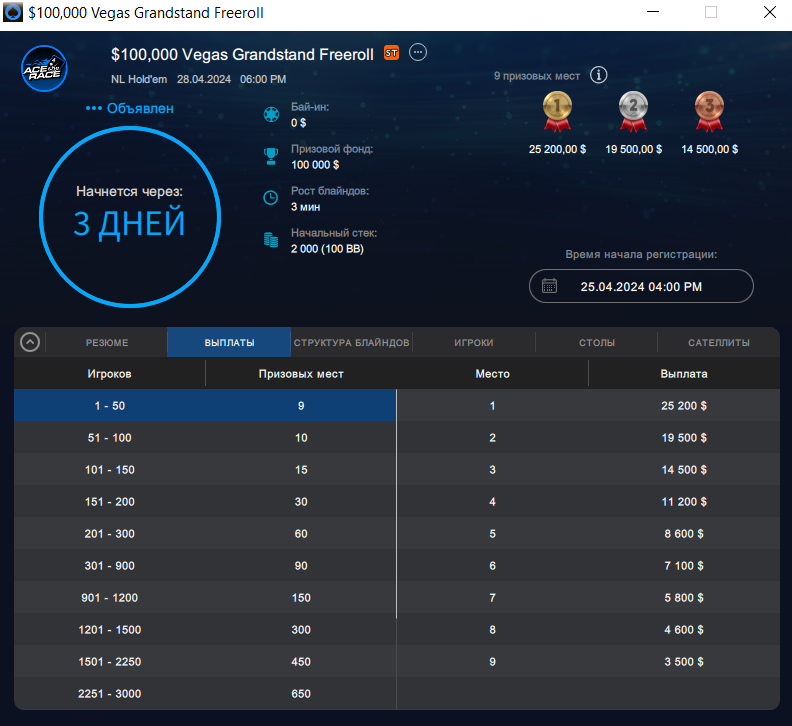Click the Выплата column header
792x726 pixels.
[x=684, y=374]
